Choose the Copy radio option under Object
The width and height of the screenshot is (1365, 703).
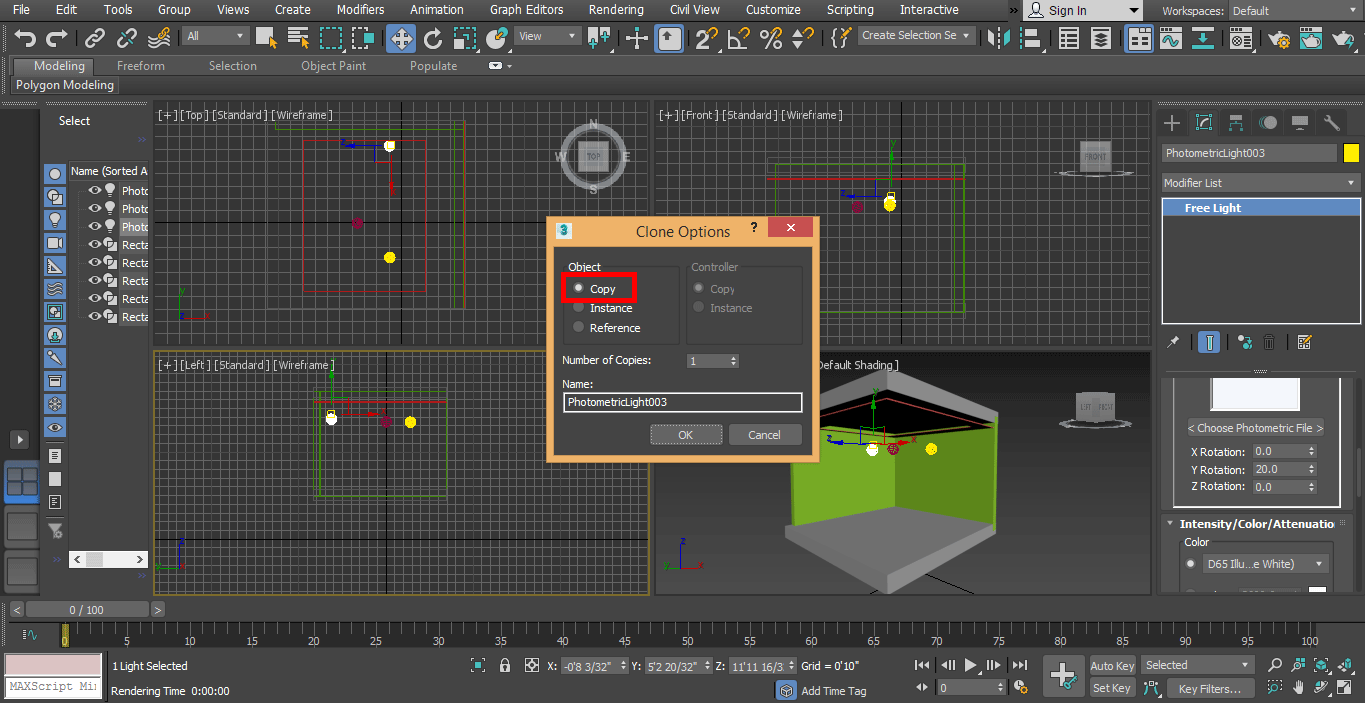point(579,288)
